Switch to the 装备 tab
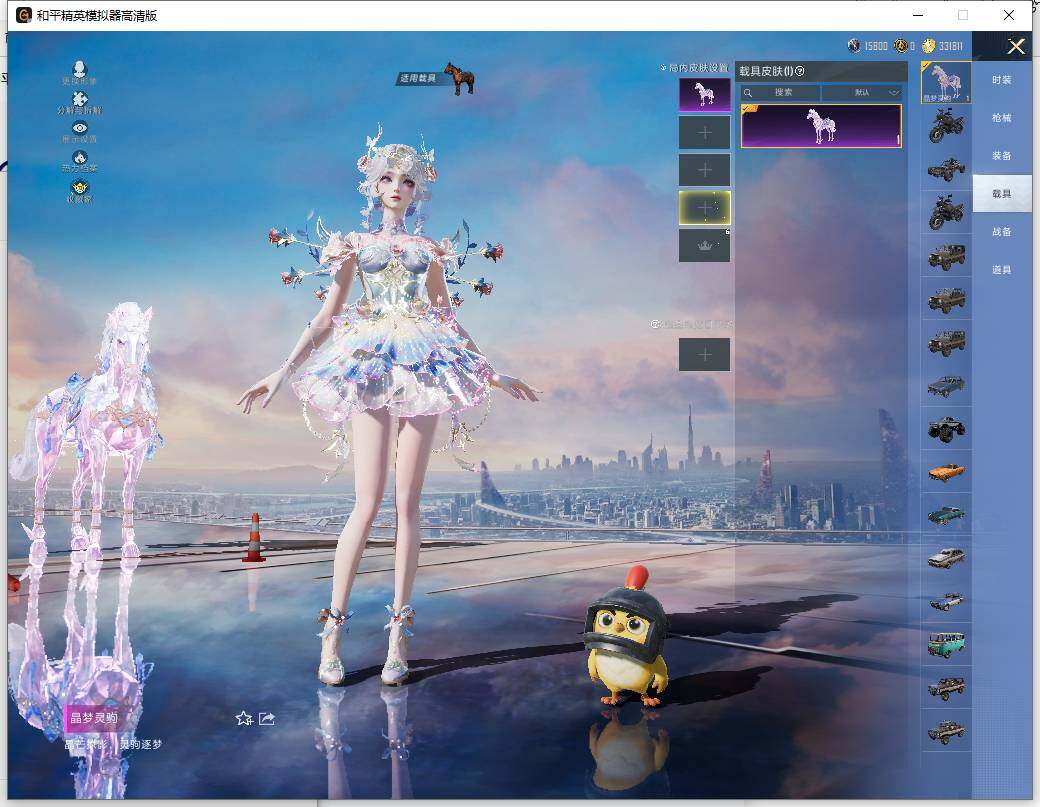Image resolution: width=1040 pixels, height=807 pixels. pyautogui.click(x=1002, y=156)
